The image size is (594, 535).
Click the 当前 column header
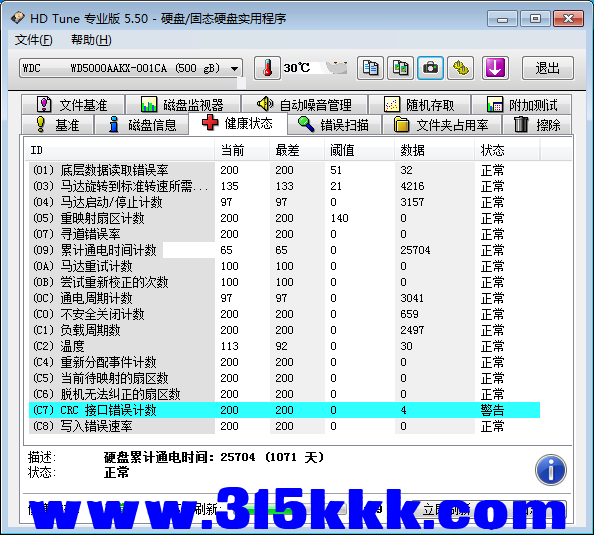[242, 150]
